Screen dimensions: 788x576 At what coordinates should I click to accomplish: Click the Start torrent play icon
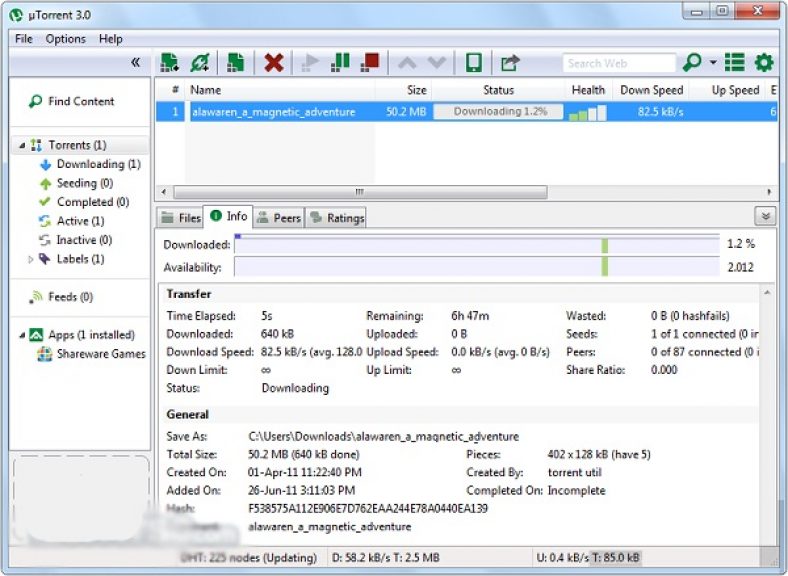tap(310, 63)
